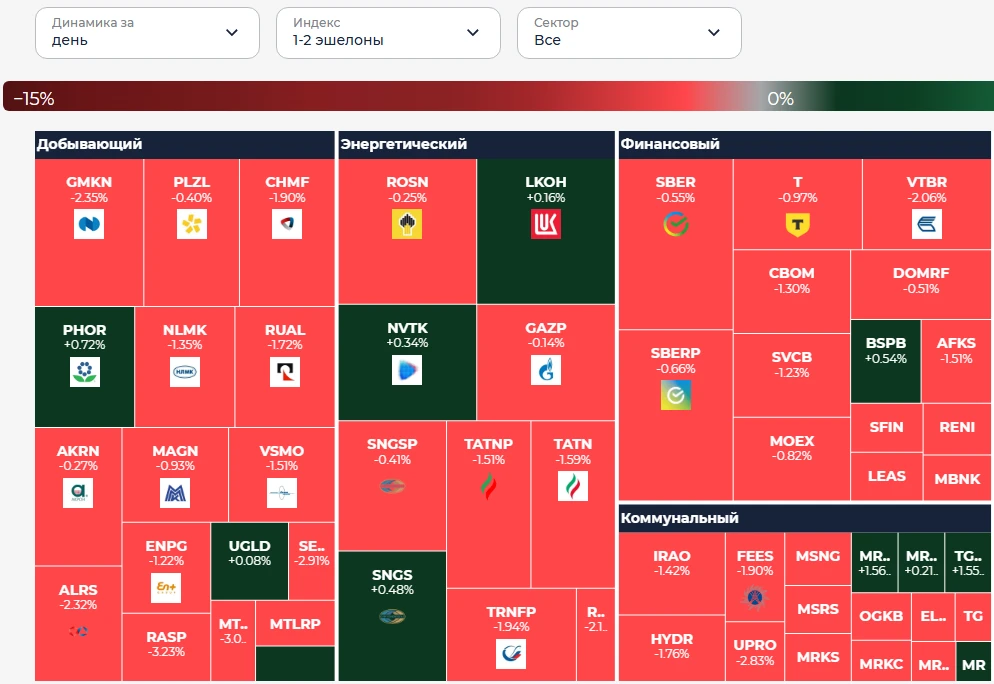Click the NVTK Novatek logo icon

click(407, 370)
